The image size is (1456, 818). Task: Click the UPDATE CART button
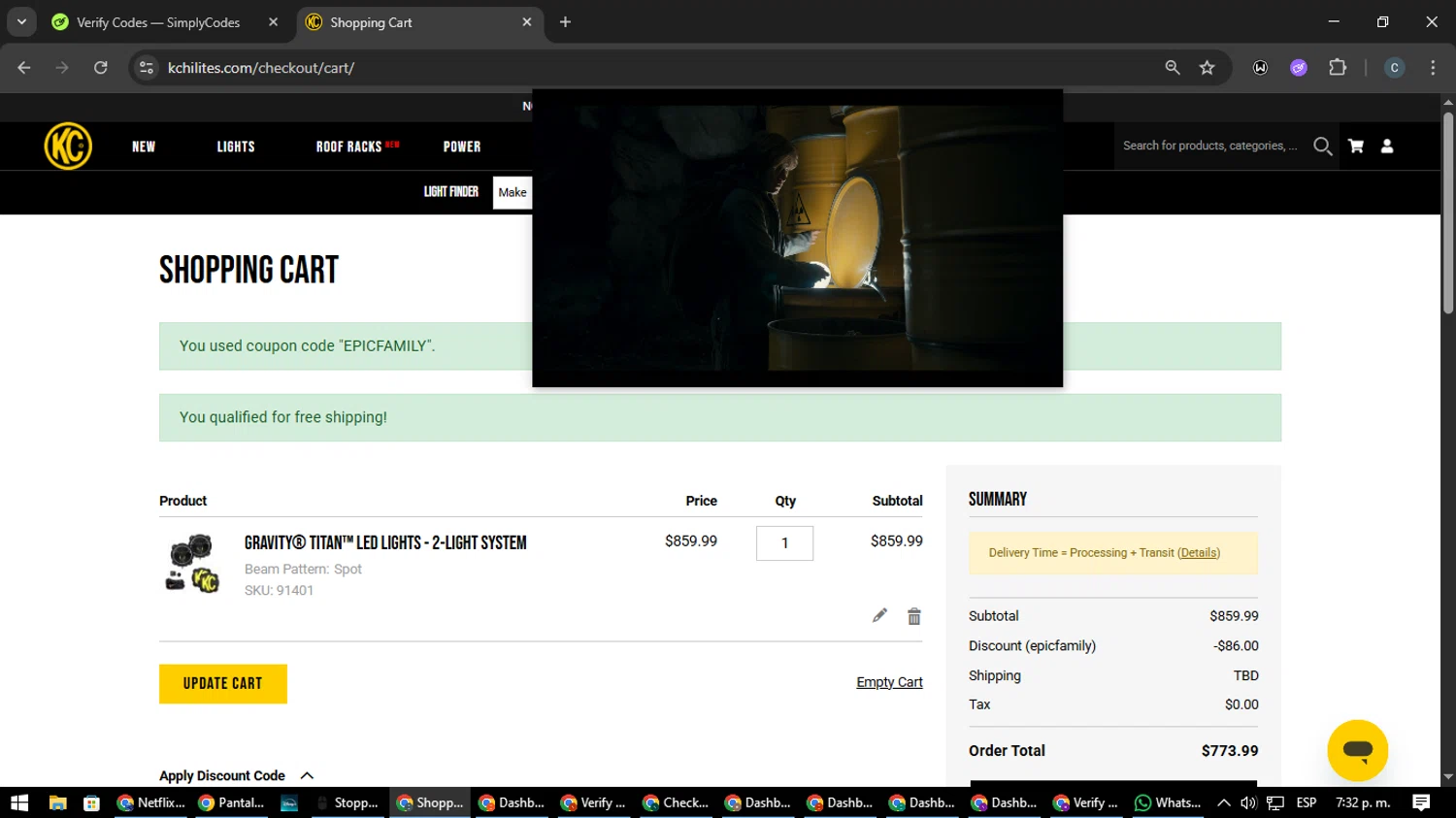[x=223, y=683]
